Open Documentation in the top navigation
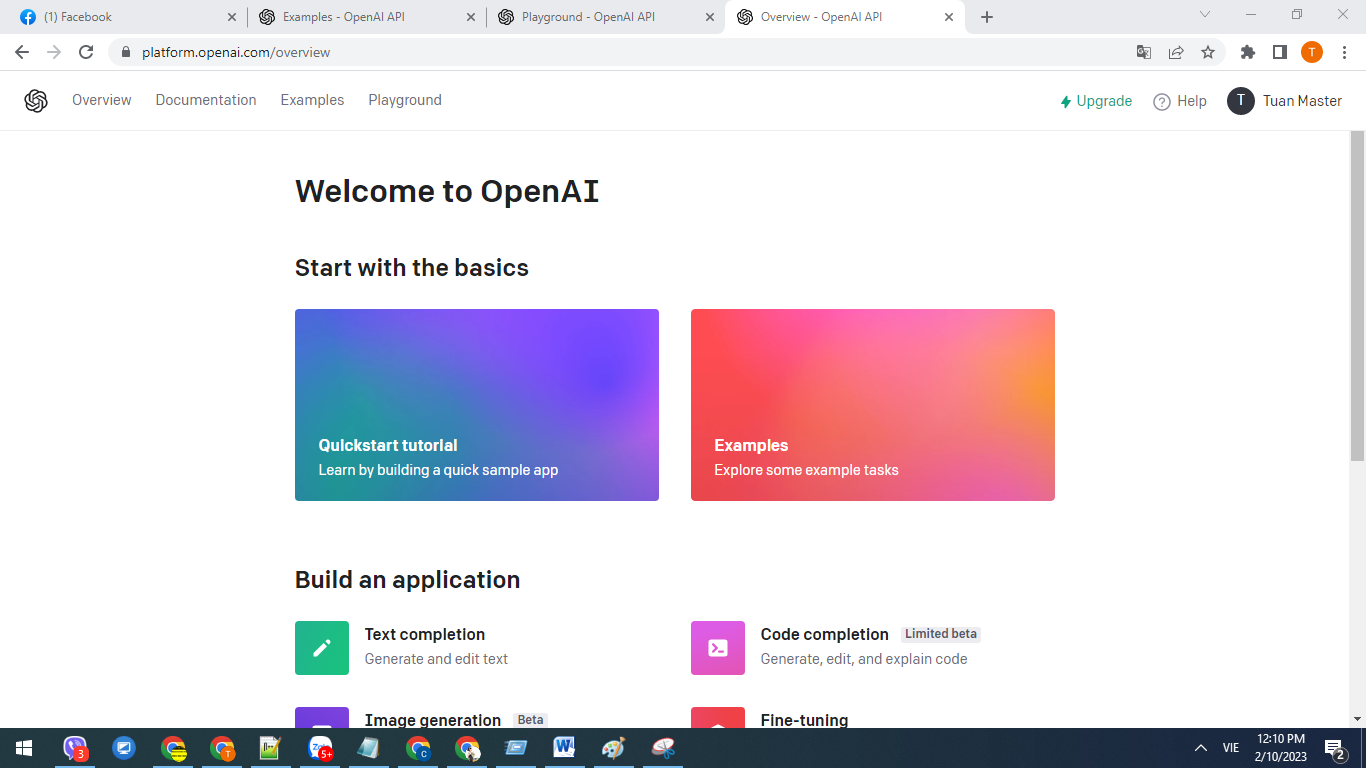Image resolution: width=1366 pixels, height=768 pixels. 206,100
